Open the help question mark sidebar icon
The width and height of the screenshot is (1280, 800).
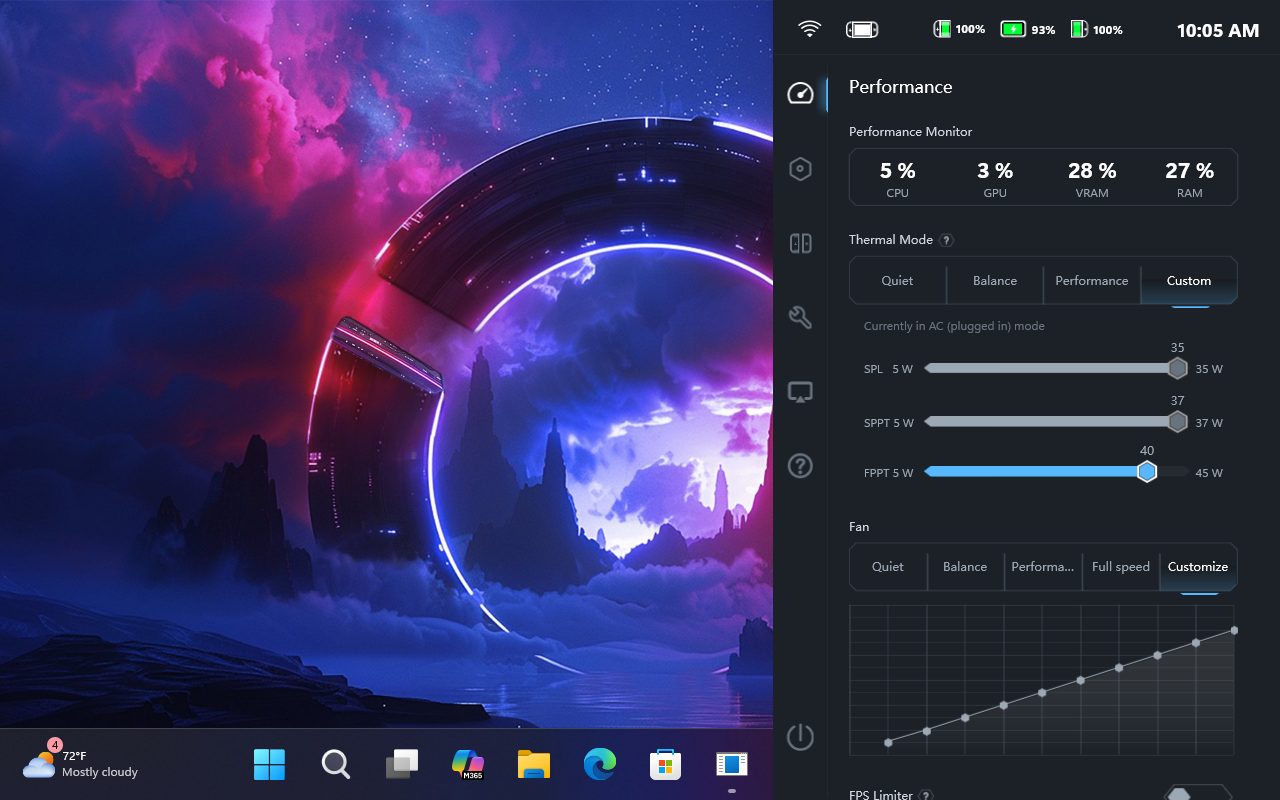click(x=800, y=466)
